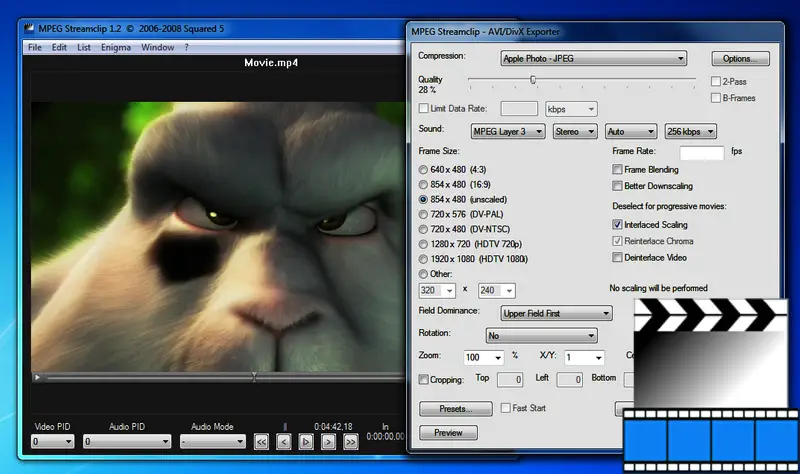Select the Other frame size option
800x474 pixels.
tap(423, 274)
